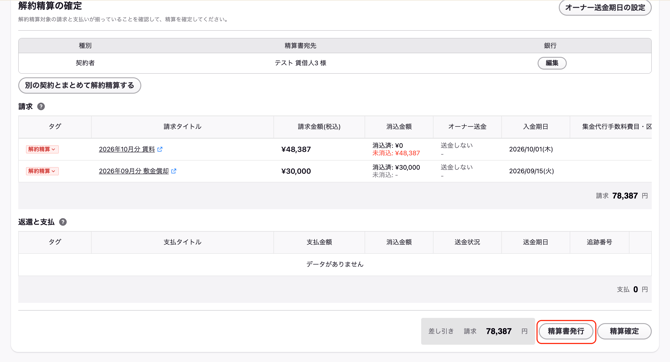Click 差し引き 請求 78,387 円 summary
This screenshot has height=362, width=670.
point(478,331)
